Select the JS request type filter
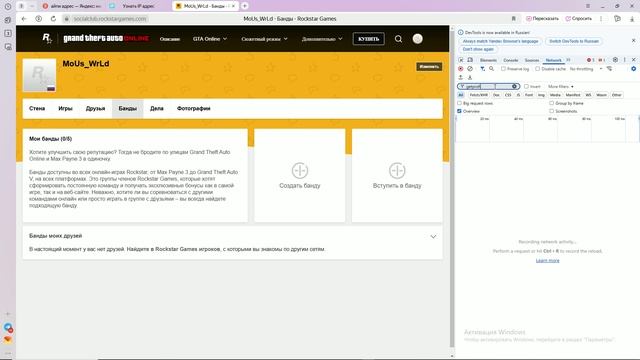The height and width of the screenshot is (360, 640). click(518, 95)
